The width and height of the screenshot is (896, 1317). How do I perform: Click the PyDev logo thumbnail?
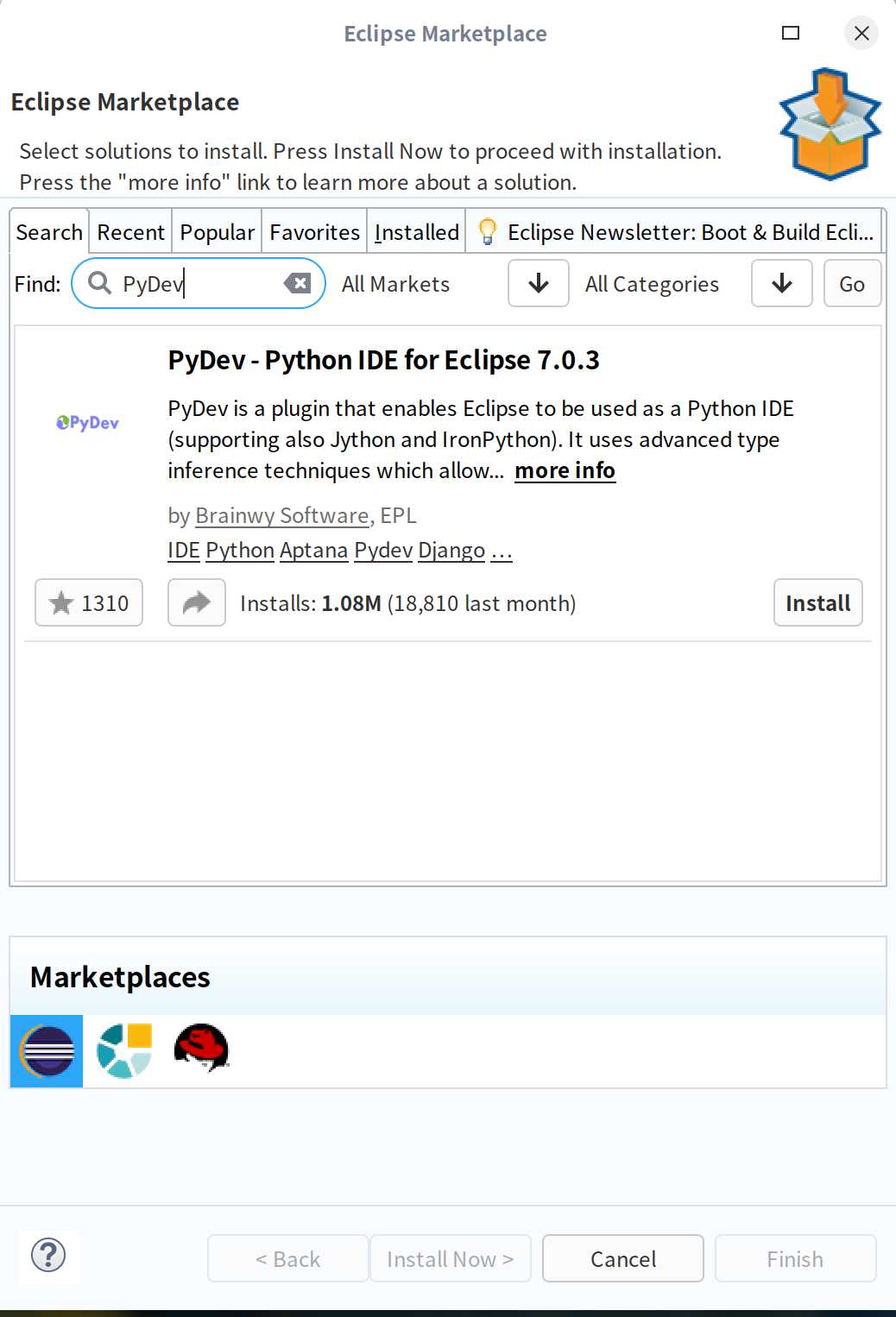[87, 422]
